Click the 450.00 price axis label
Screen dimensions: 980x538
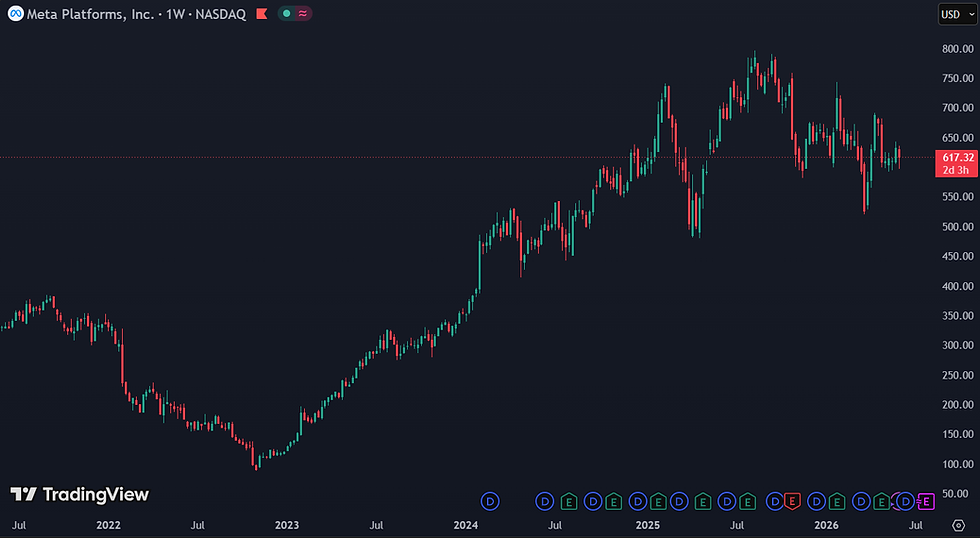click(958, 256)
